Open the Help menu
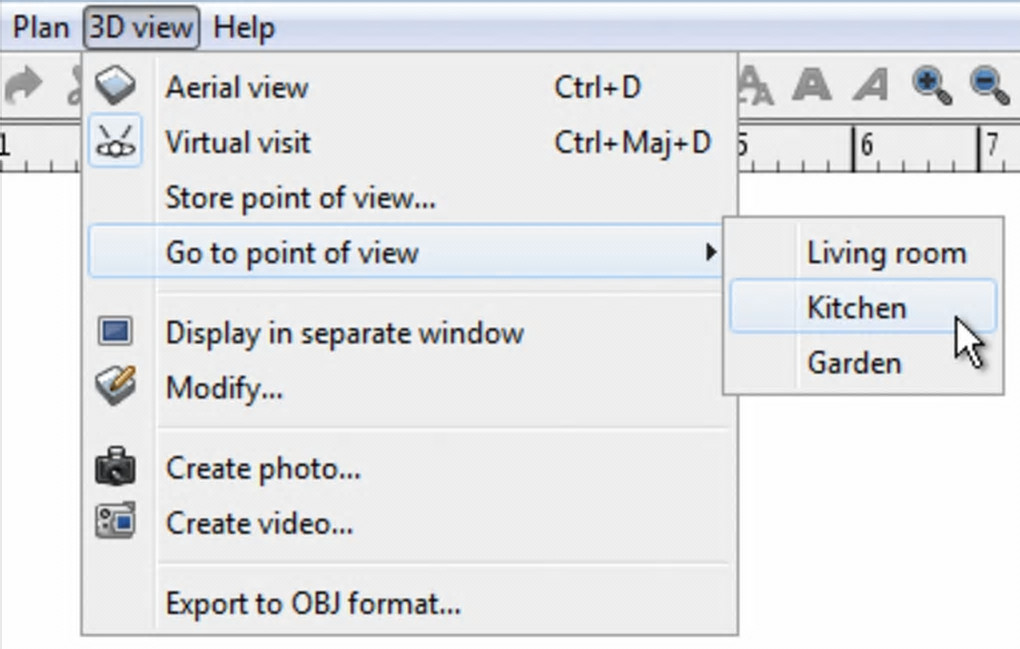The image size is (1020, 649). [x=244, y=27]
